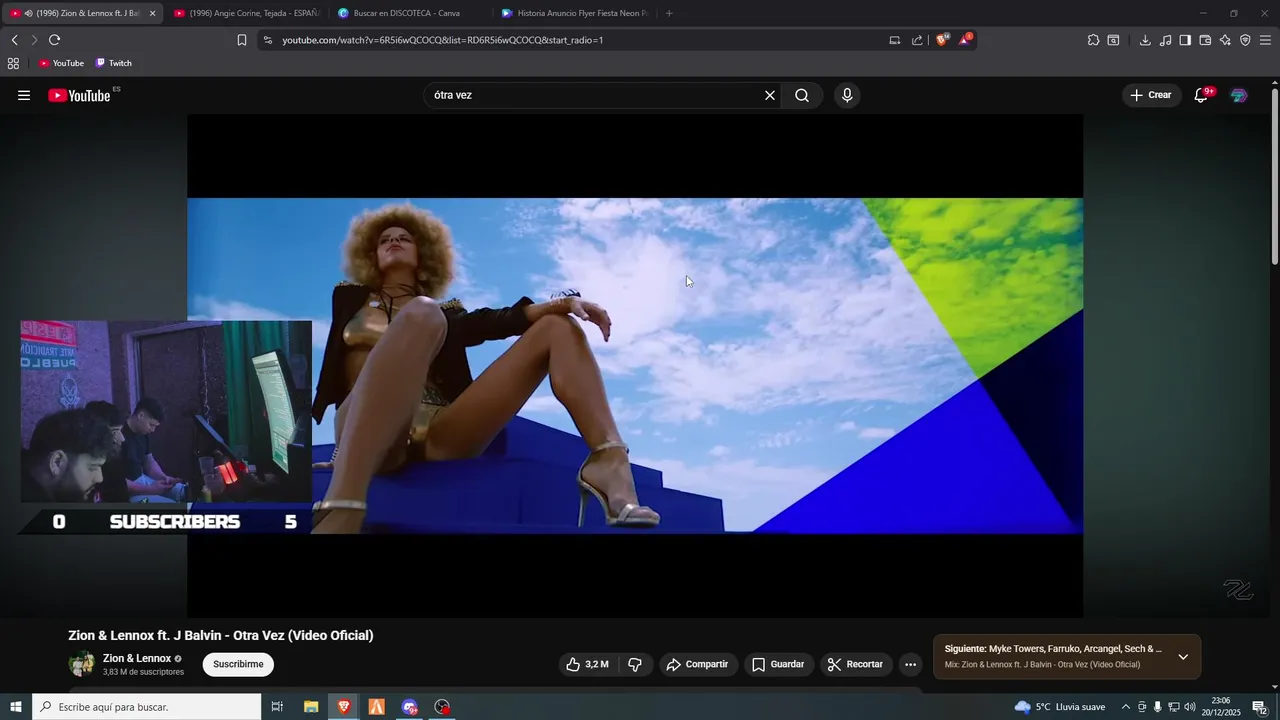Screen dimensions: 1280x720
Task: Open YouTube notifications bell
Action: (x=1202, y=95)
